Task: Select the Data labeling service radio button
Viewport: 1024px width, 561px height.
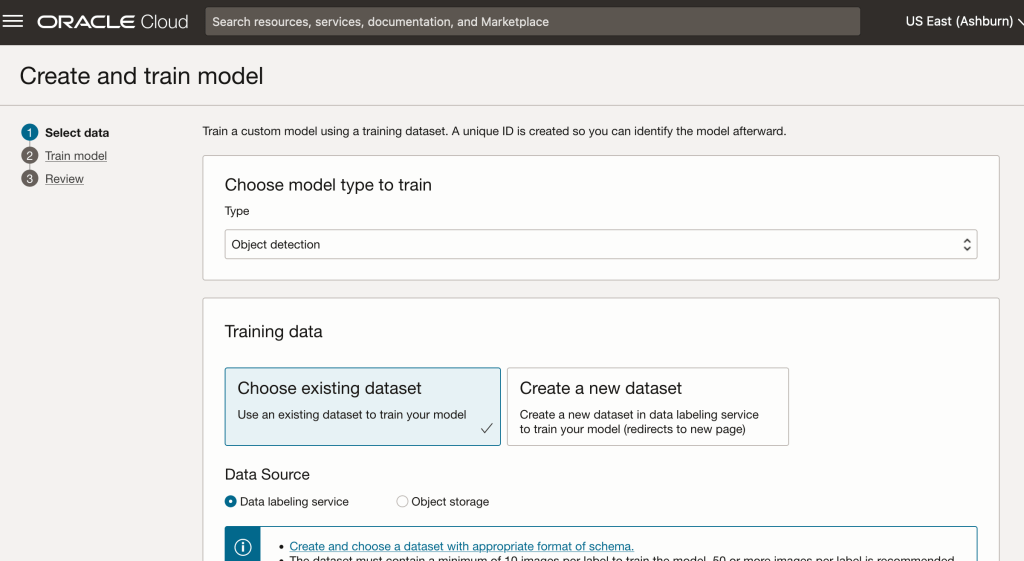Action: 231,502
